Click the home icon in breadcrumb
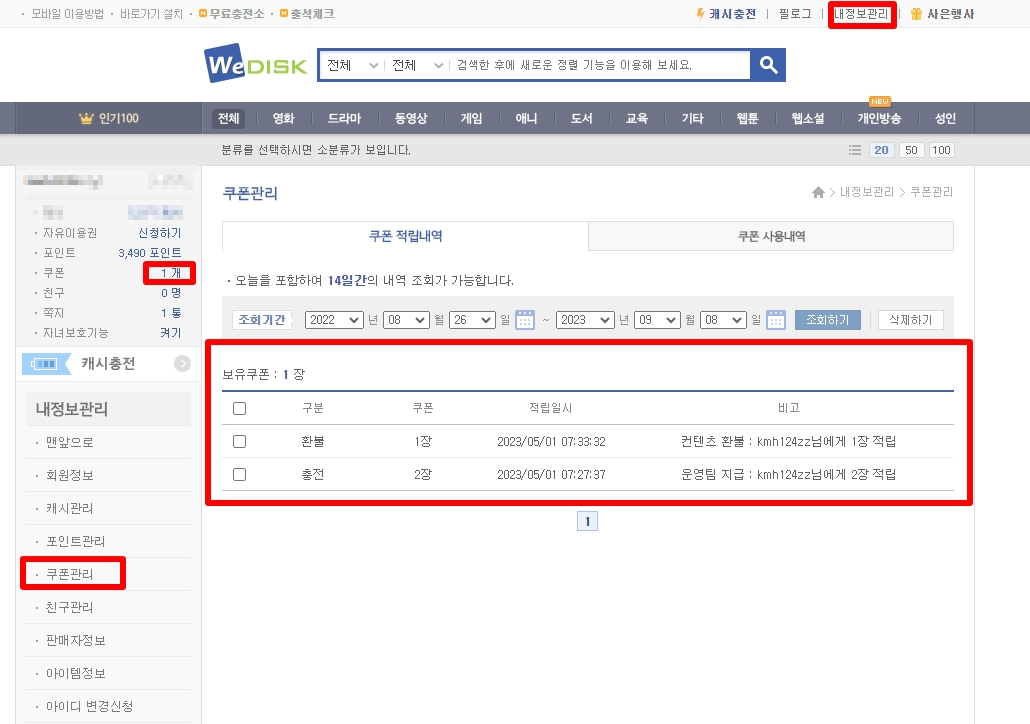 click(x=818, y=192)
